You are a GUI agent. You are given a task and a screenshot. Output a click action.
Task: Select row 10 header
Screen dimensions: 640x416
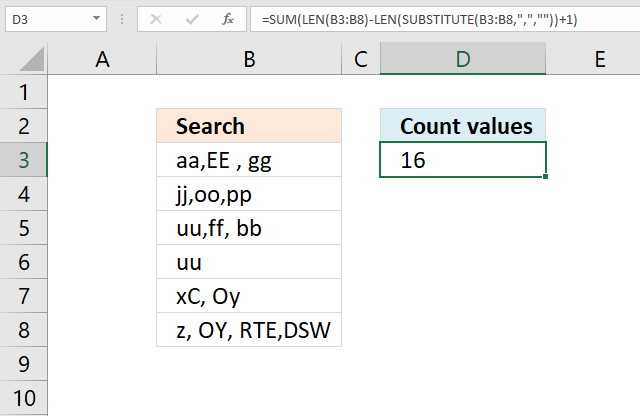coord(24,397)
